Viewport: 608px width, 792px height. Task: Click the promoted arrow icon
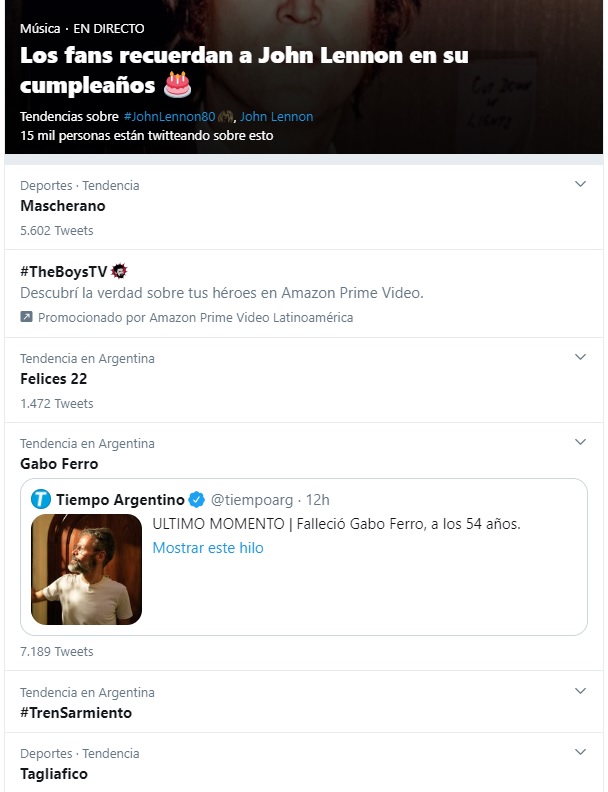pos(27,317)
